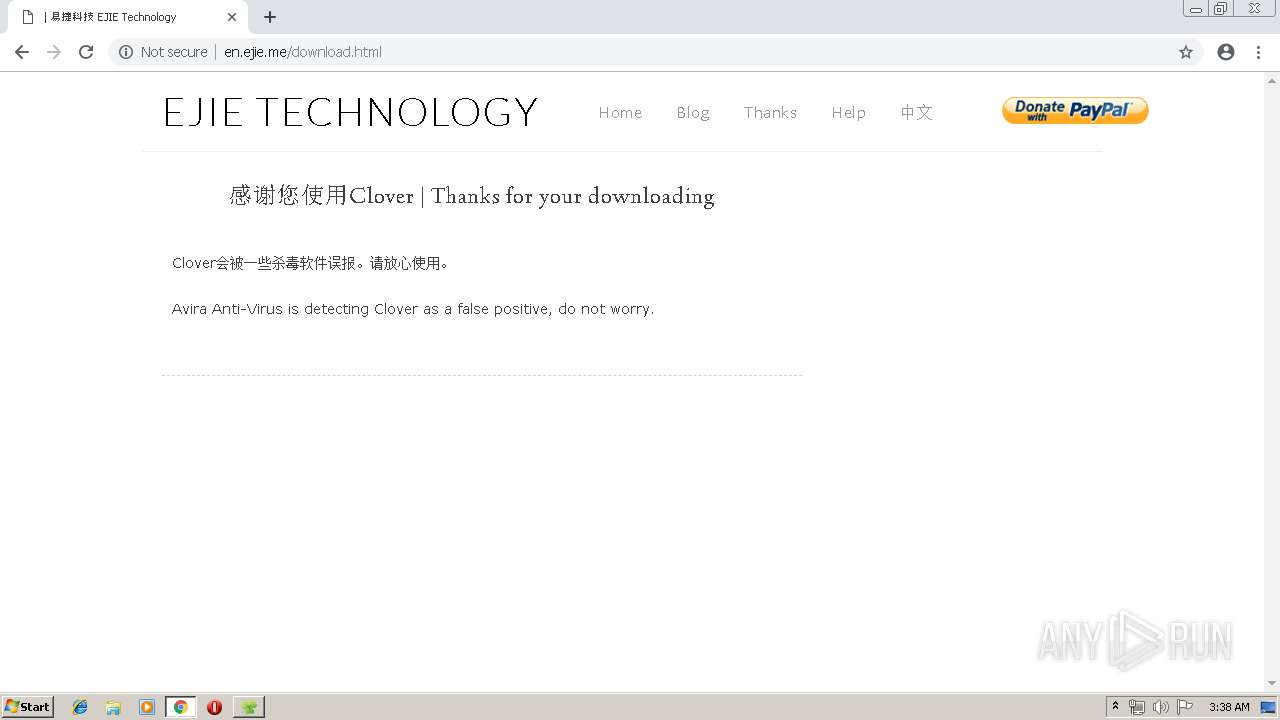The height and width of the screenshot is (720, 1280).
Task: Select the EJIE Technology browser tab
Action: point(126,17)
